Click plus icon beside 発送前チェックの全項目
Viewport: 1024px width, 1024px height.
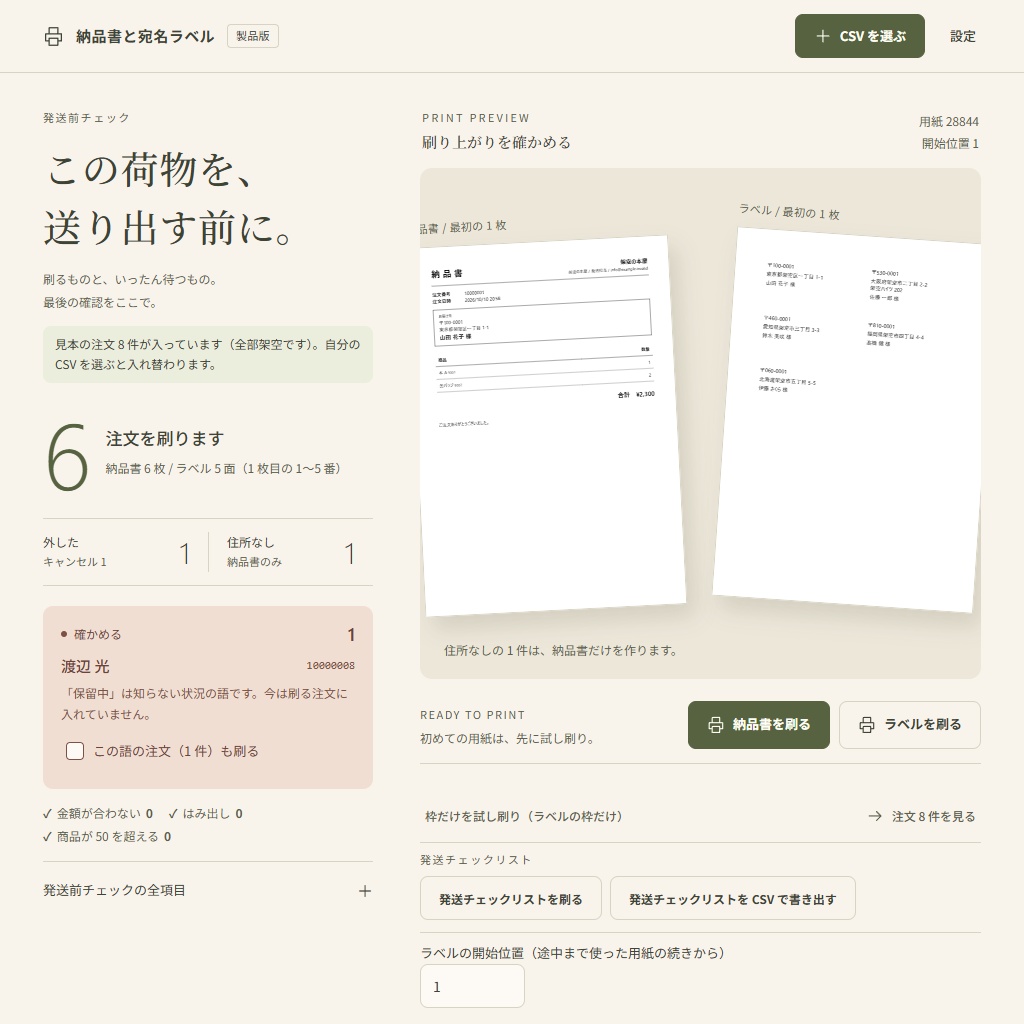tap(365, 891)
